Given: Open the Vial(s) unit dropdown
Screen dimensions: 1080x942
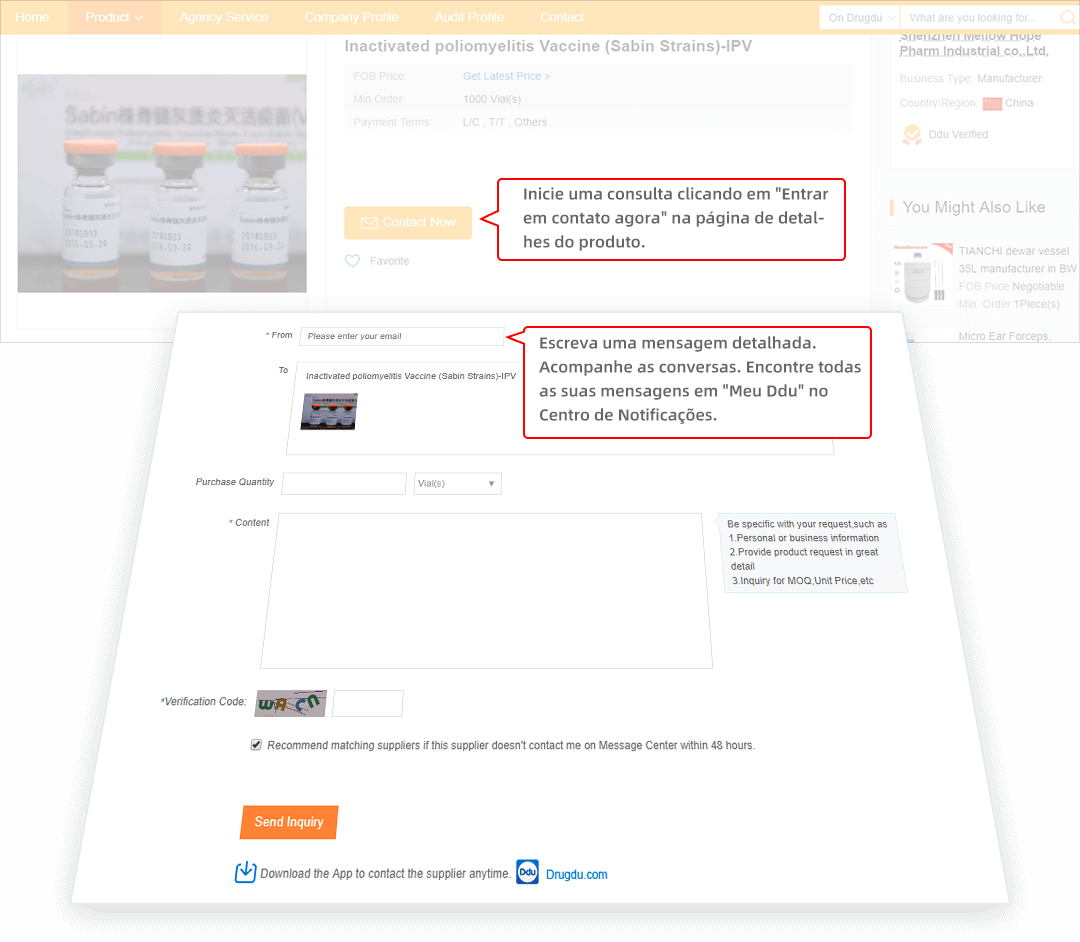Looking at the screenshot, I should 457,484.
